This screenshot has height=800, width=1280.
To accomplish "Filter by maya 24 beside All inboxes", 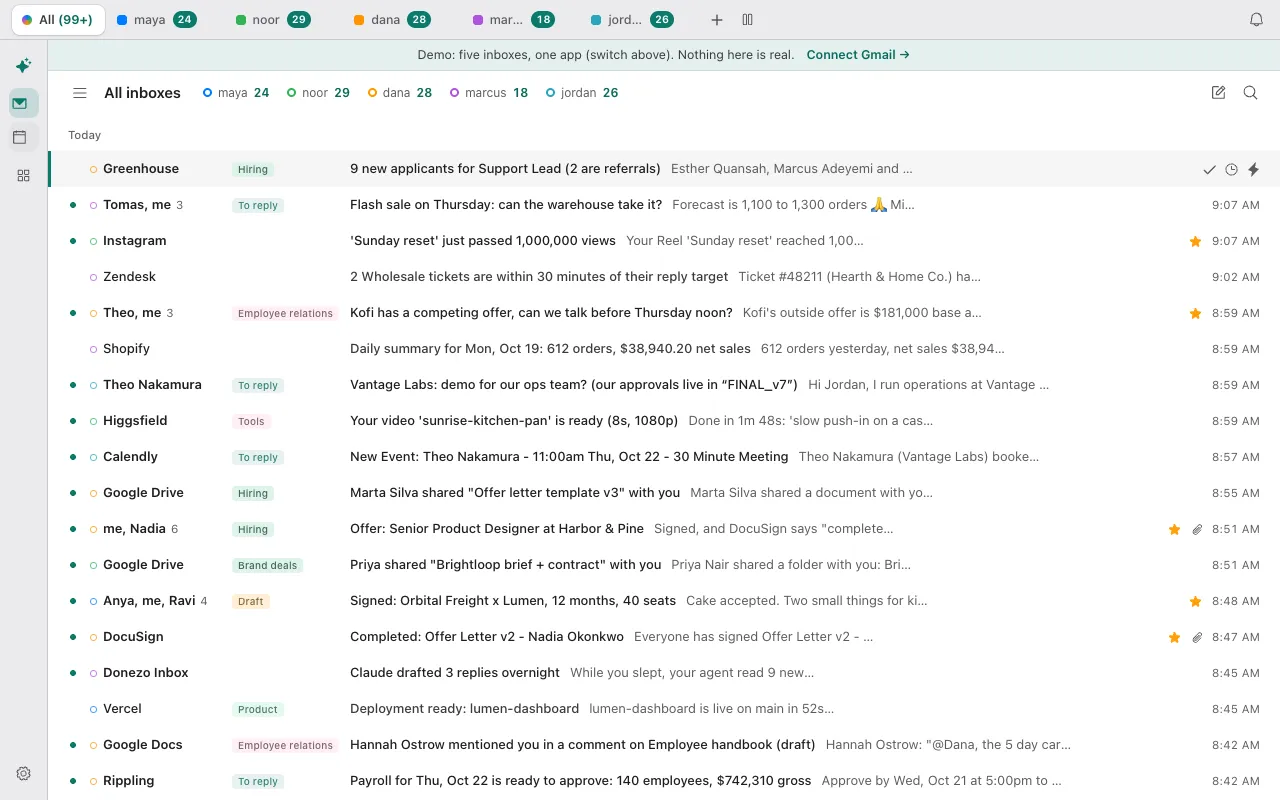I will tap(236, 93).
